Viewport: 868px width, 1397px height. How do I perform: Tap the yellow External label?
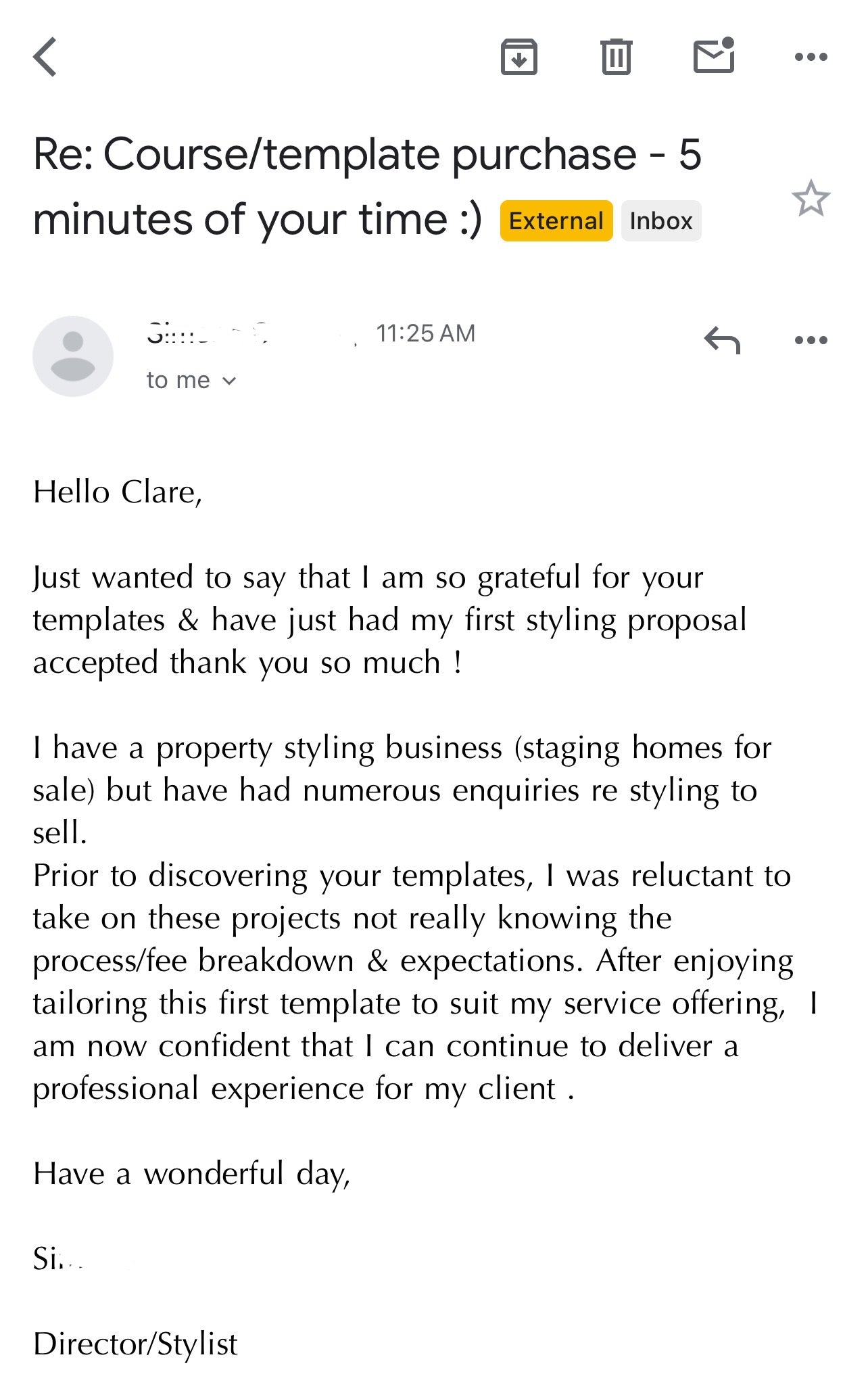556,220
